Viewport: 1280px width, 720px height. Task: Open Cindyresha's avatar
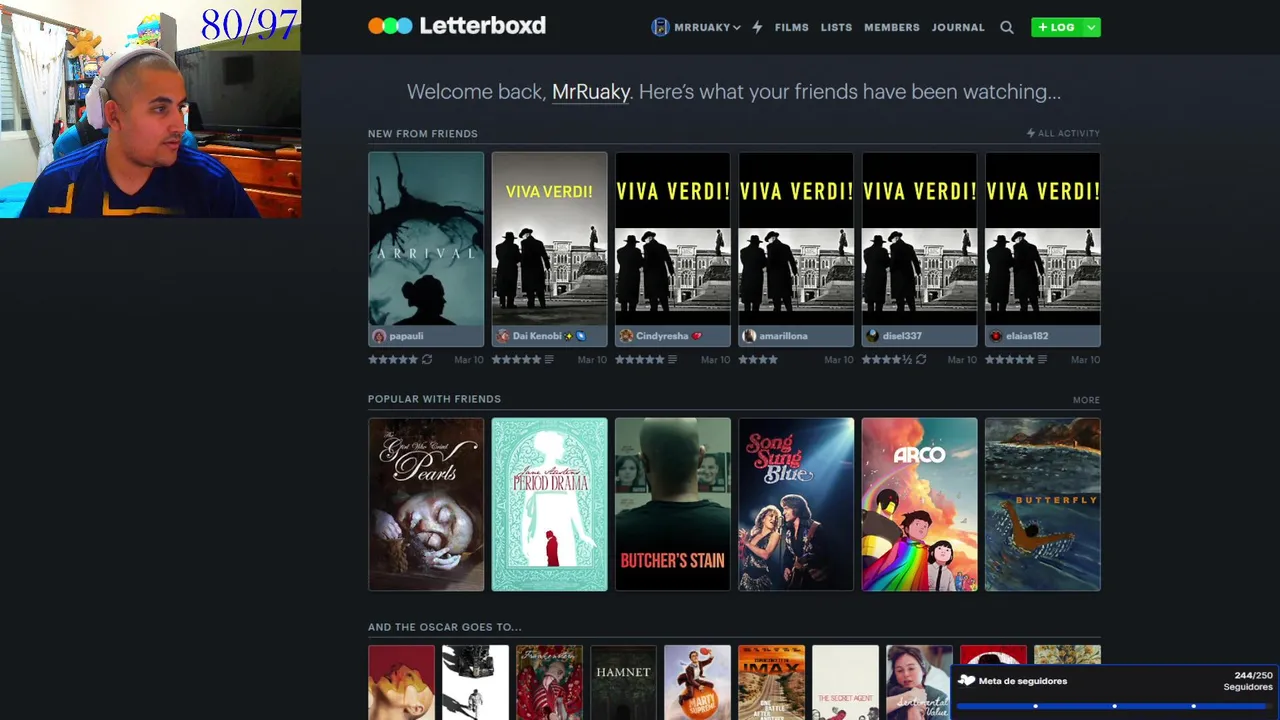(x=626, y=336)
